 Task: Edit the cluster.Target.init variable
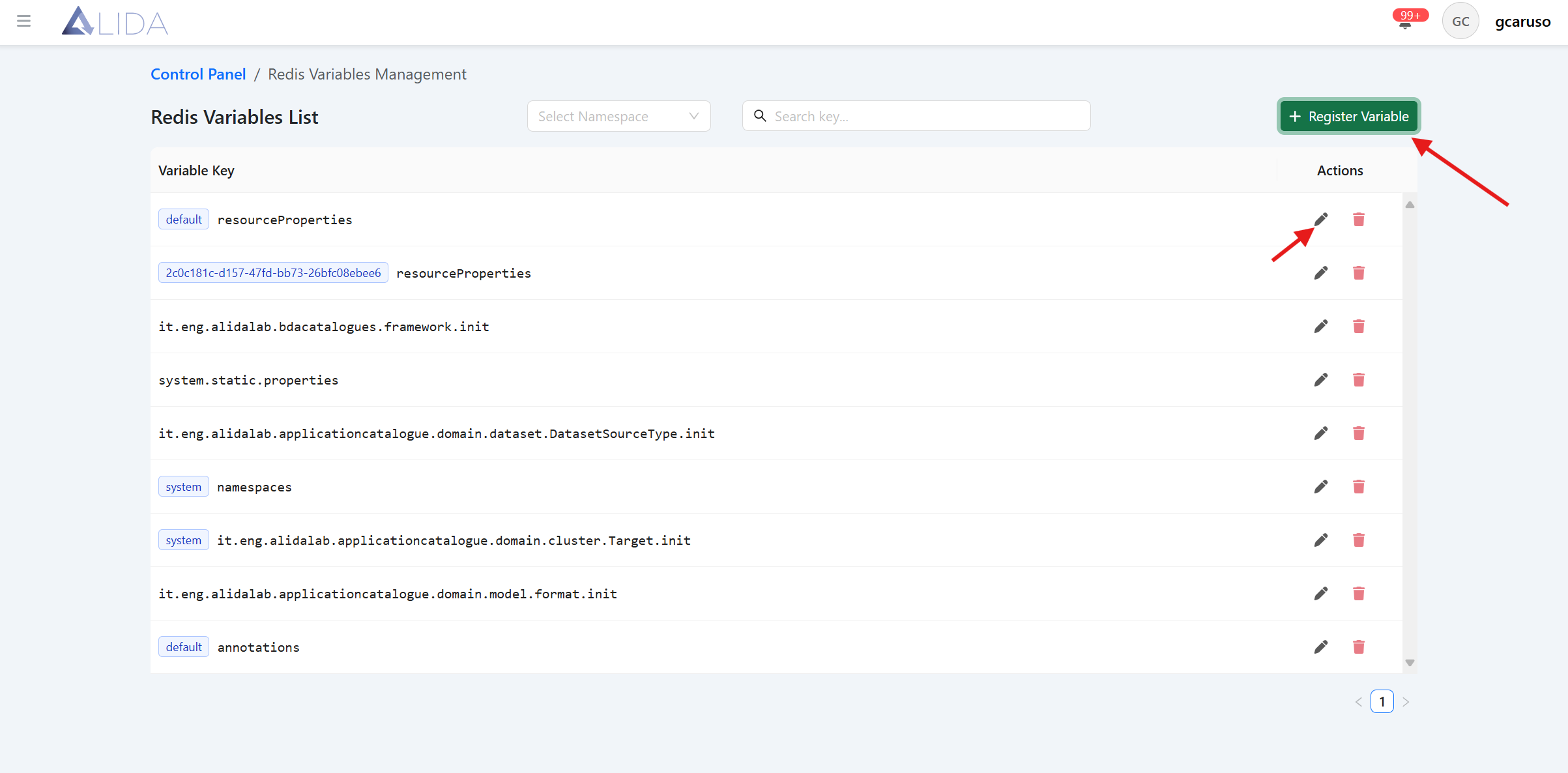1321,540
